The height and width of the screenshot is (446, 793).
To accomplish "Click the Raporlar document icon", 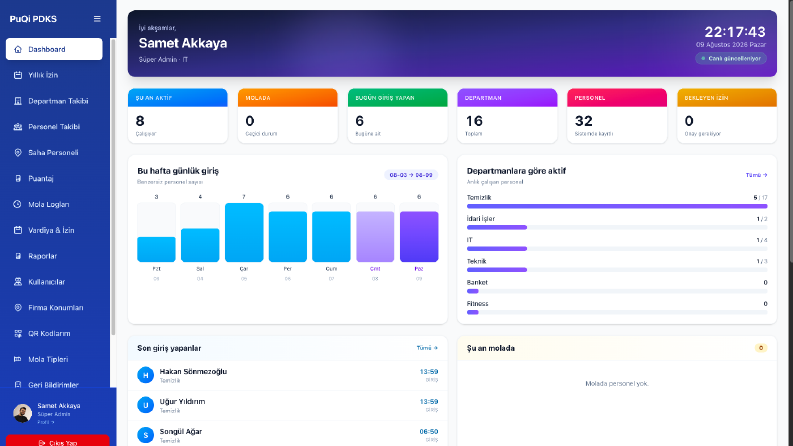I will (18, 256).
